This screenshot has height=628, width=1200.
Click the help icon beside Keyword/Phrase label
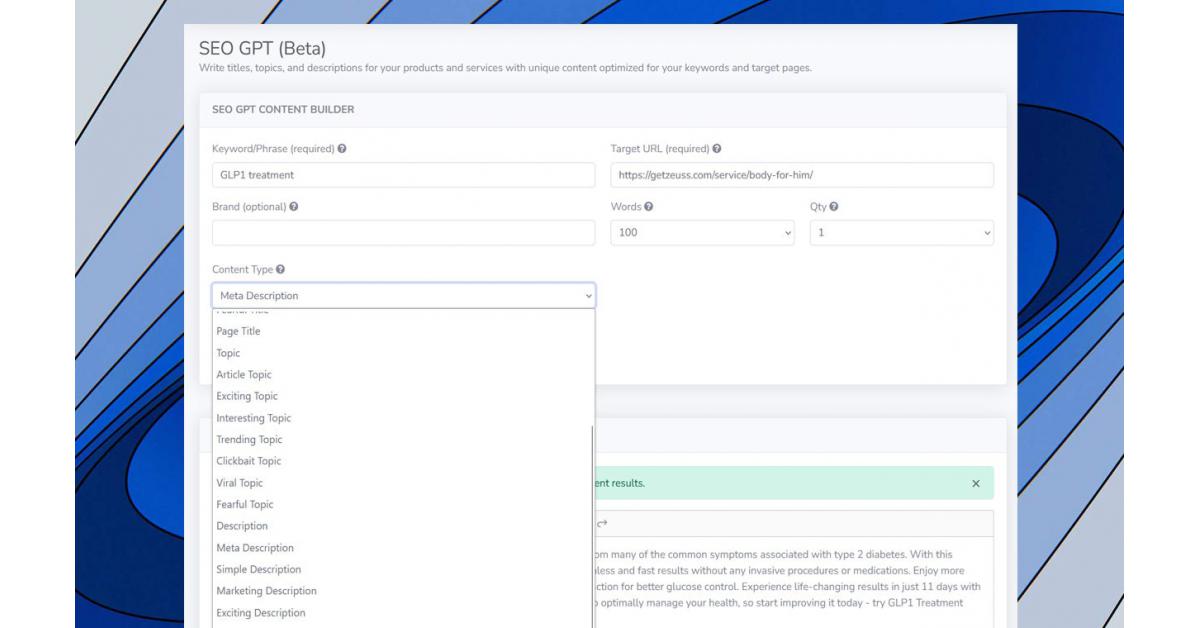(342, 149)
